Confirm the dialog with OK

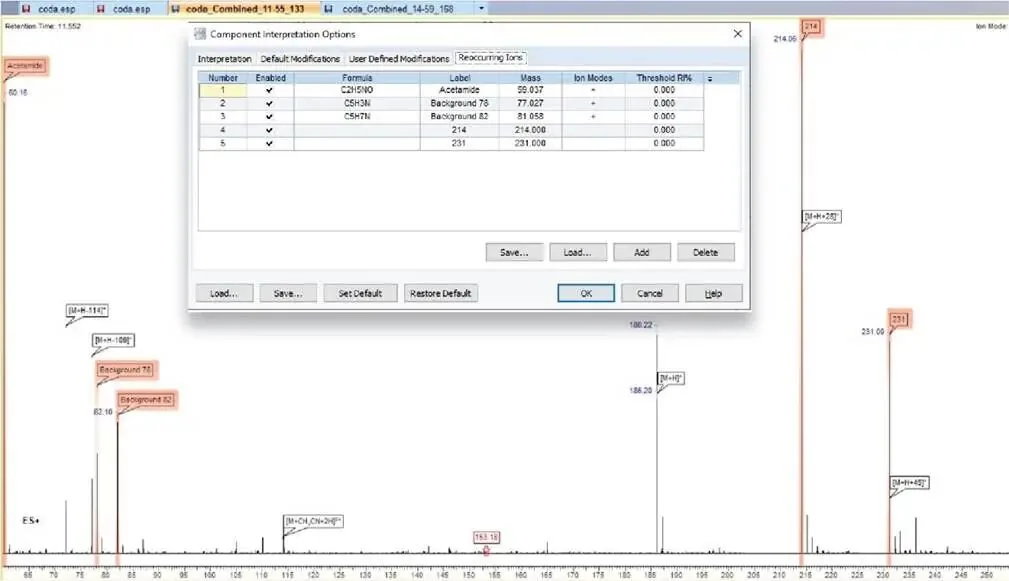[x=586, y=293]
